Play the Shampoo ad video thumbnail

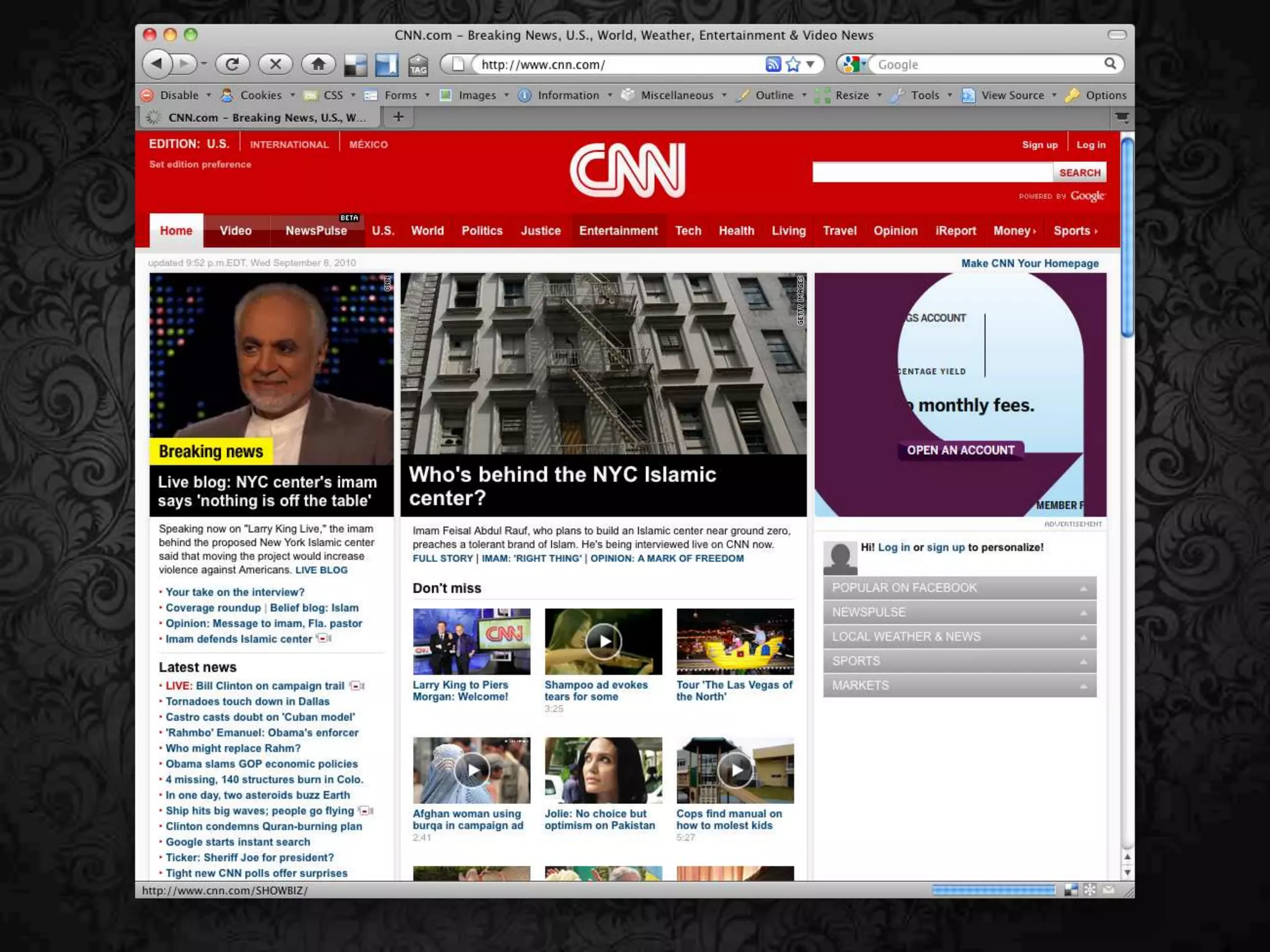point(603,641)
